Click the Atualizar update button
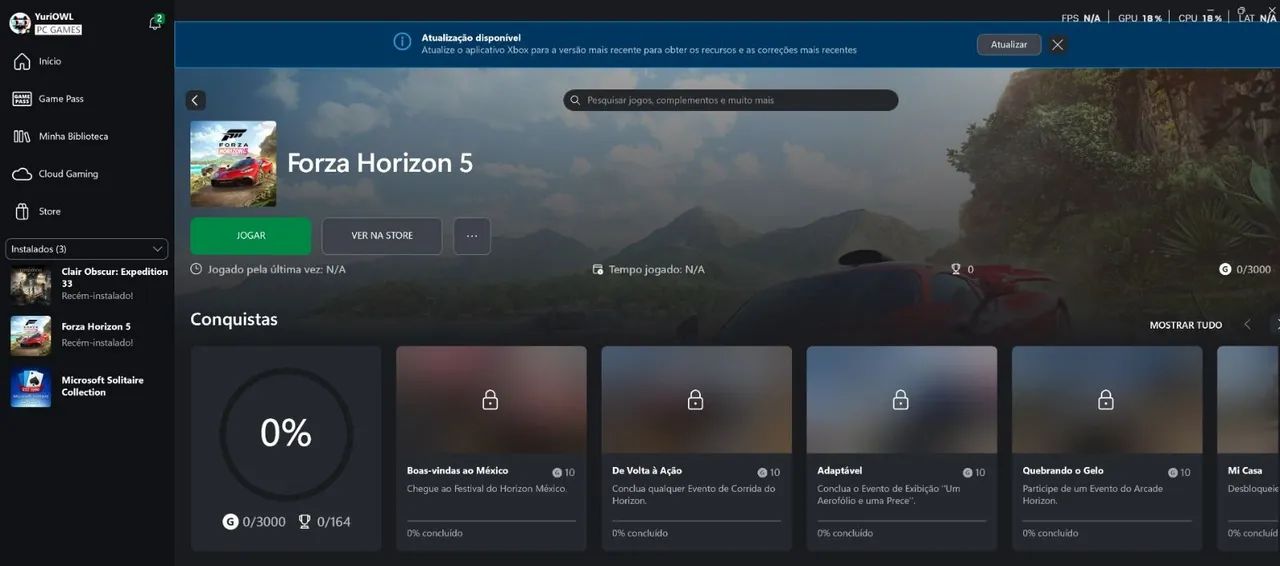Screen dimensions: 1280x566 [x=1009, y=44]
